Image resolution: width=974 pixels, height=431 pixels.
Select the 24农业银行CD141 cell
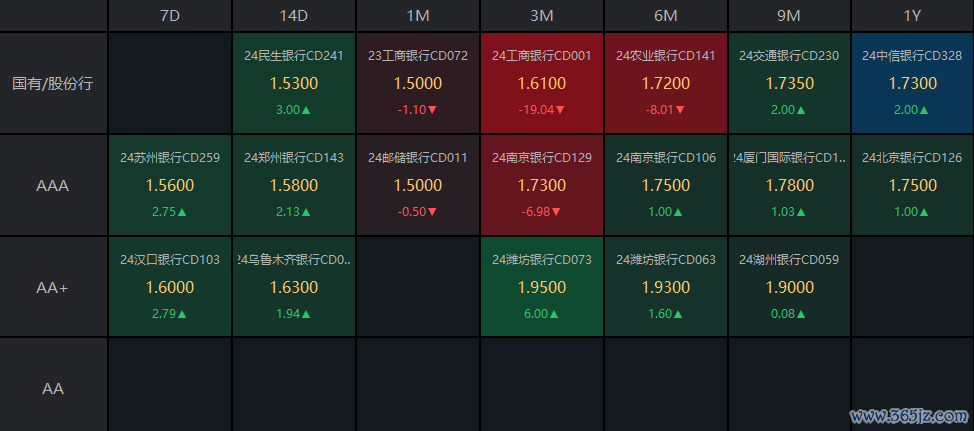point(666,84)
